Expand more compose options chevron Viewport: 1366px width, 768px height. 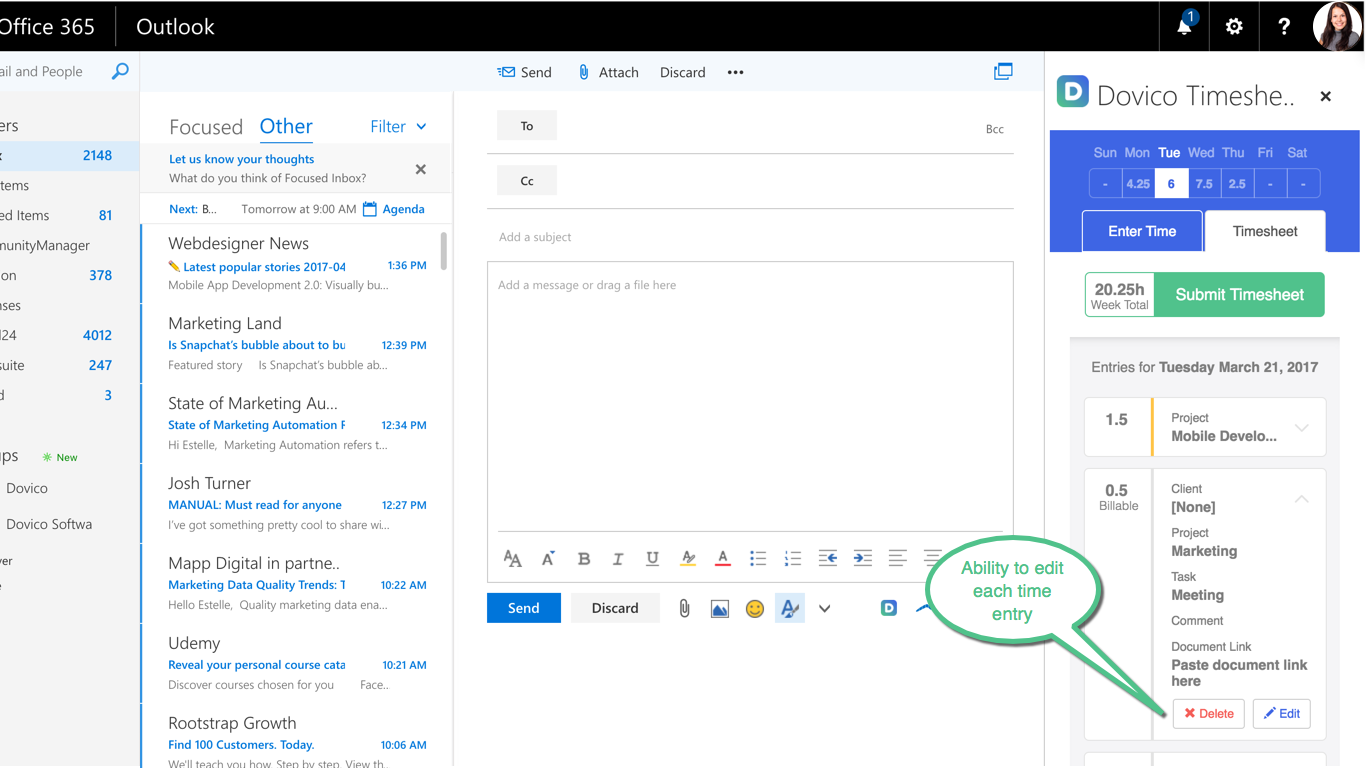825,608
